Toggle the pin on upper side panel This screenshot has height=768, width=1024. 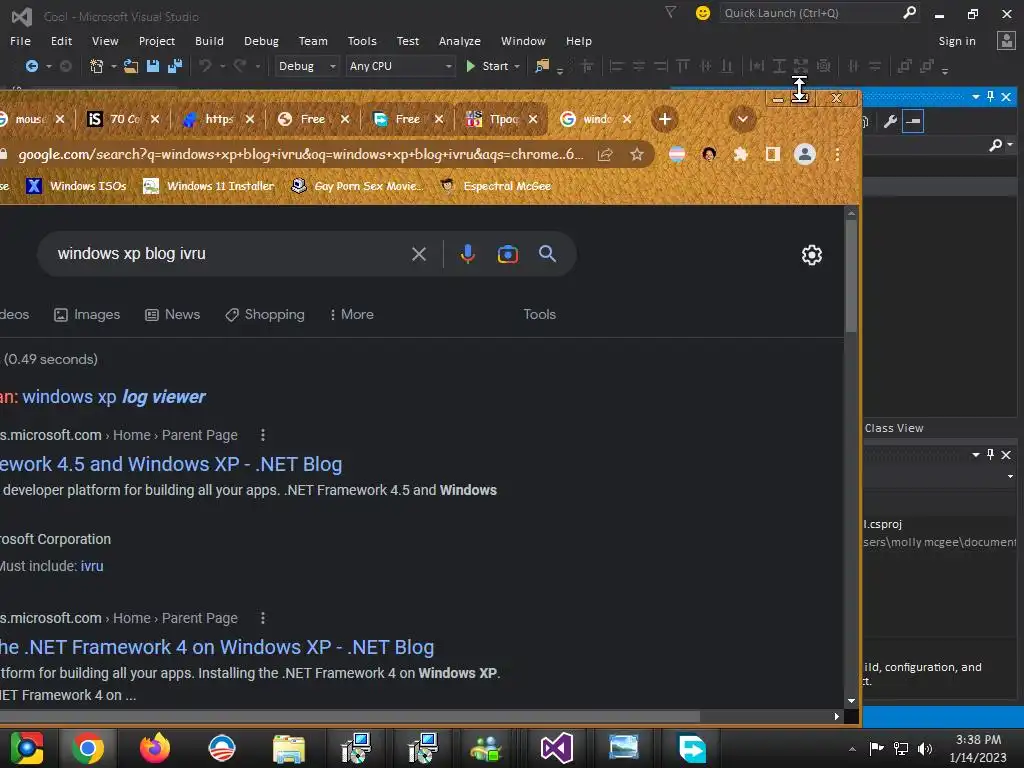pyautogui.click(x=991, y=97)
